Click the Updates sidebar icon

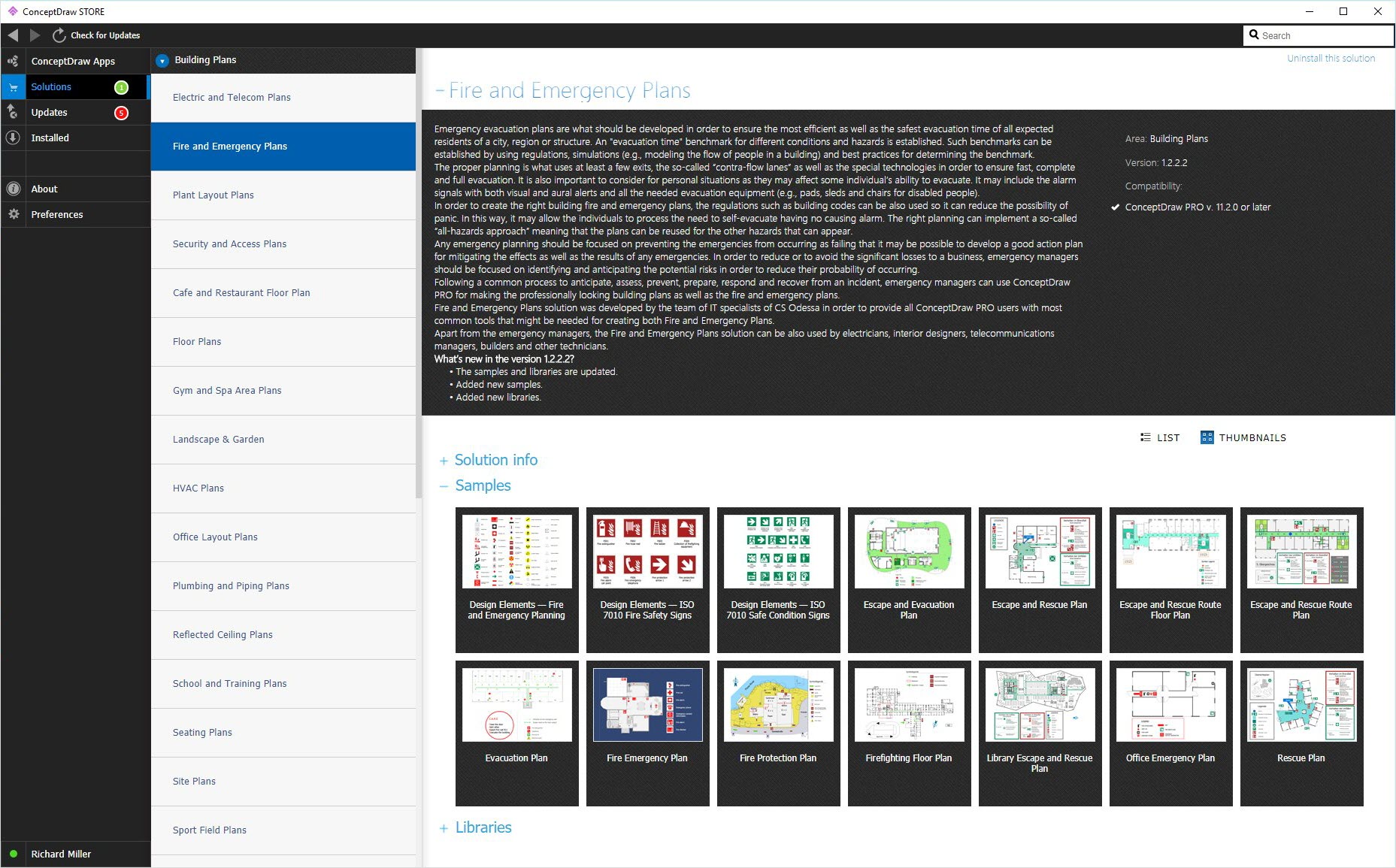point(13,112)
